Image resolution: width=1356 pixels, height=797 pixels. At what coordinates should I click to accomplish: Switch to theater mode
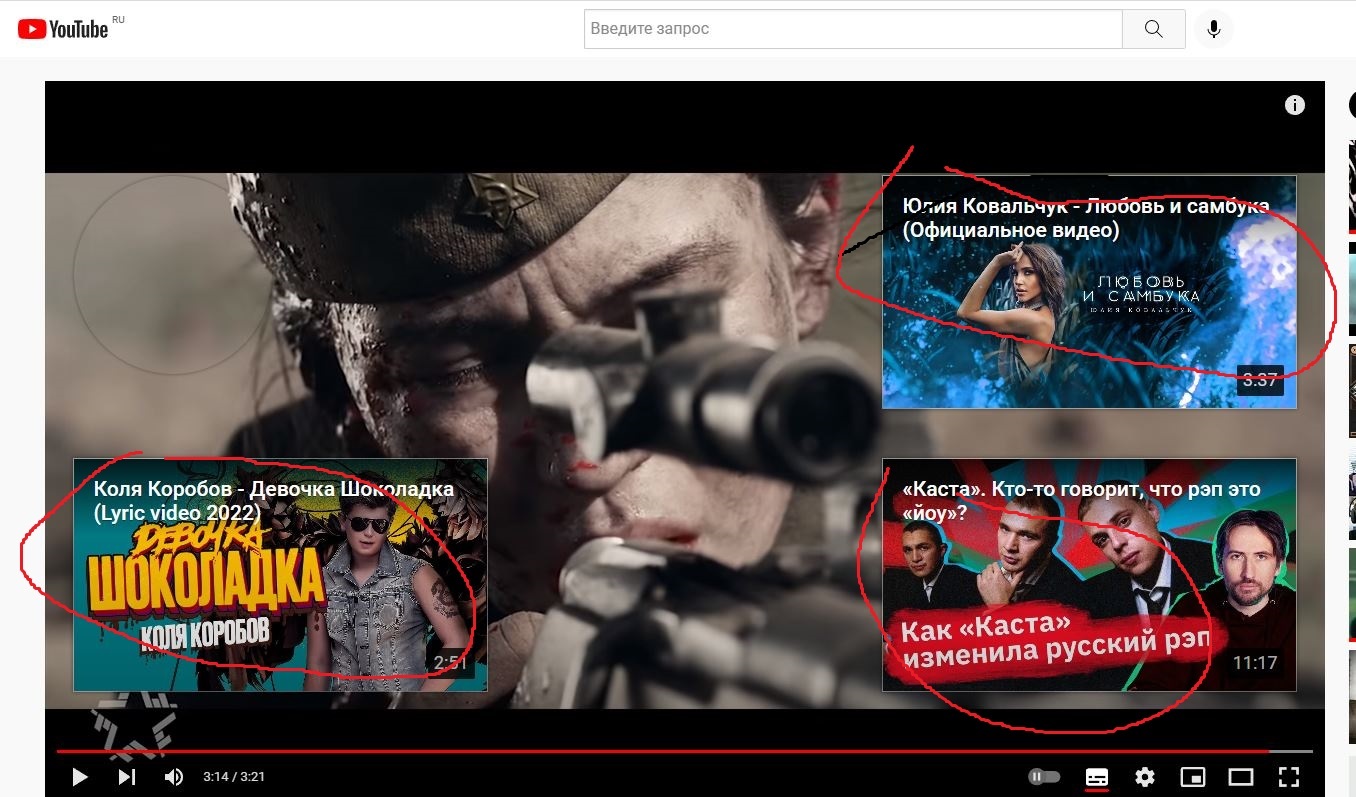click(1241, 777)
